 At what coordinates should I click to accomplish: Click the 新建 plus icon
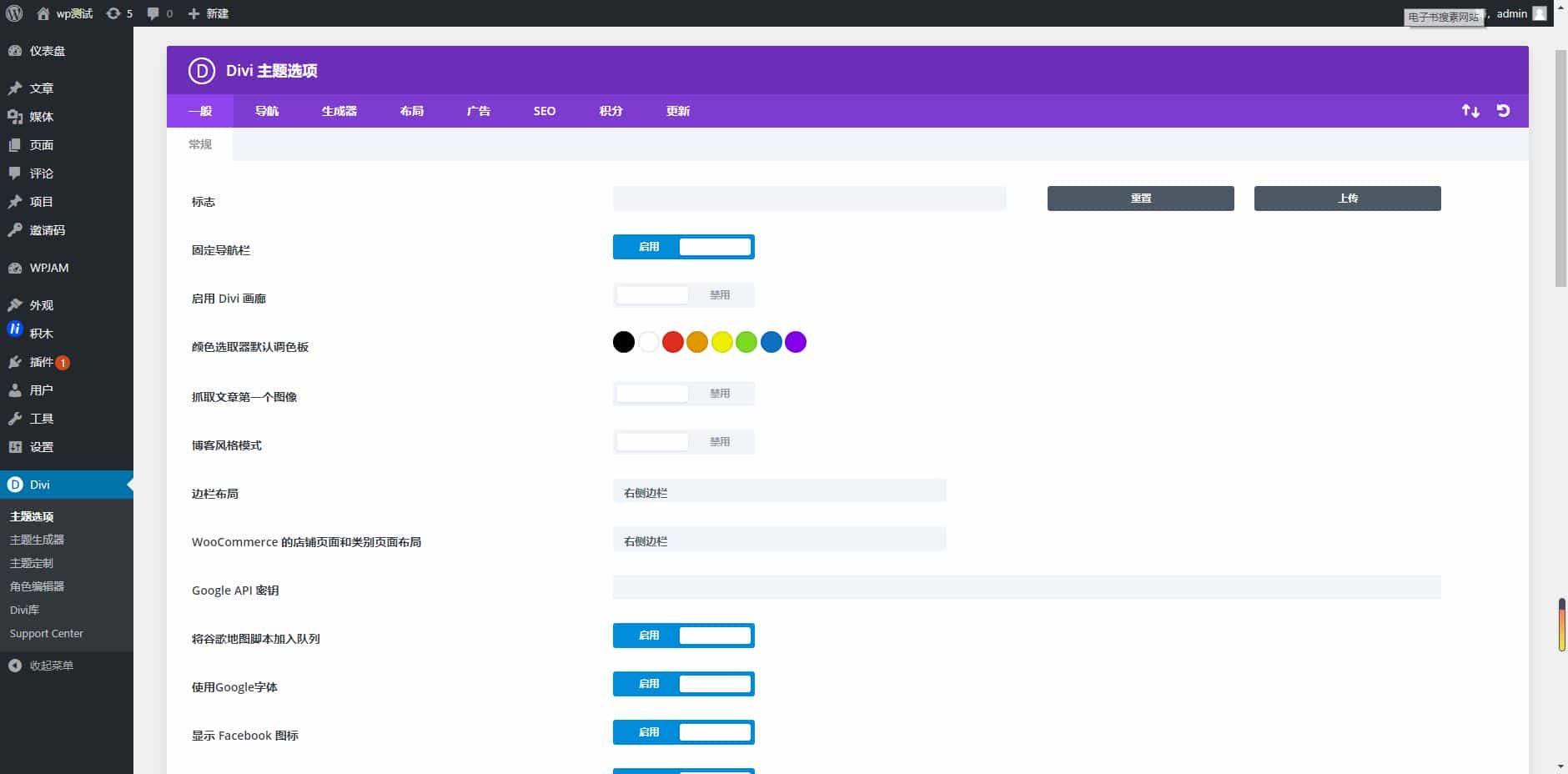point(193,13)
